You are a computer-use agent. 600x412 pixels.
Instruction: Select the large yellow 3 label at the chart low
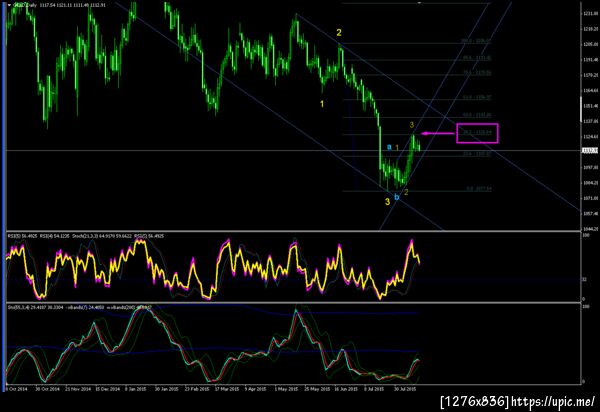pyautogui.click(x=388, y=202)
